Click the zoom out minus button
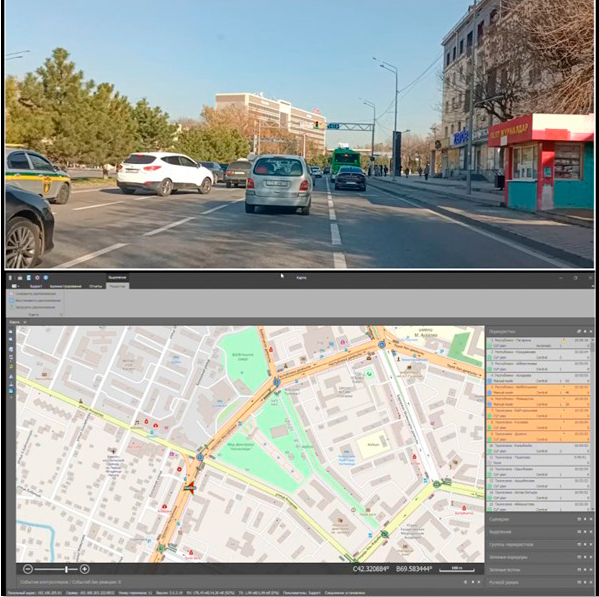The height and width of the screenshot is (597, 599). pos(28,569)
